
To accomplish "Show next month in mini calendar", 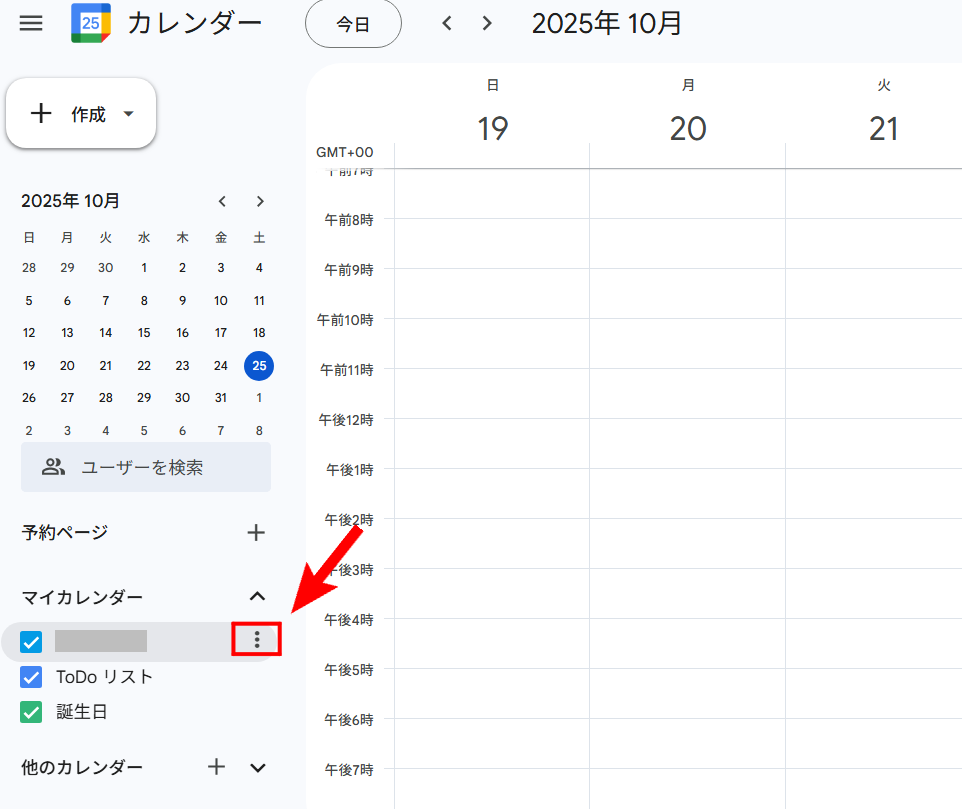I will pyautogui.click(x=260, y=201).
